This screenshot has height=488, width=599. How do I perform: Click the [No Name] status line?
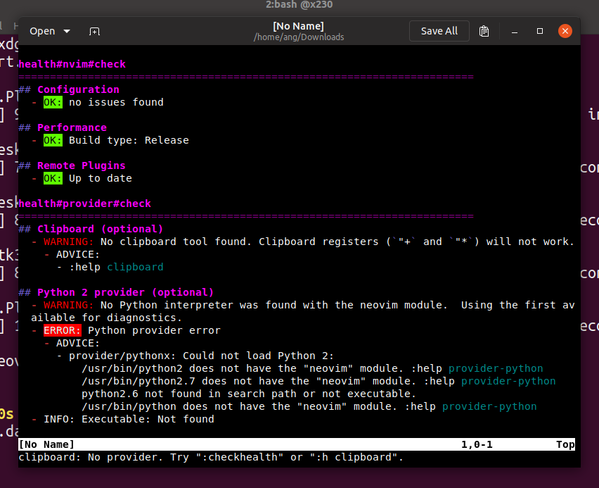[296, 444]
